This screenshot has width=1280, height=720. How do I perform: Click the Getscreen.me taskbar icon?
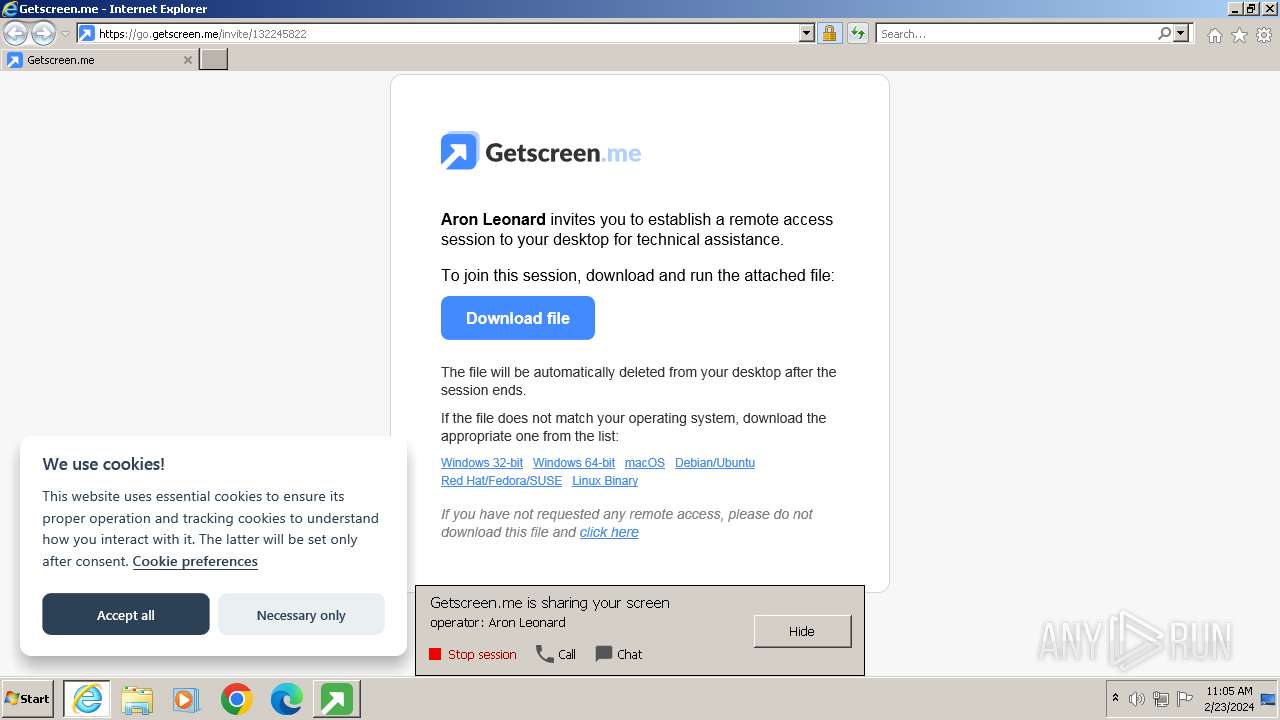[x=336, y=699]
